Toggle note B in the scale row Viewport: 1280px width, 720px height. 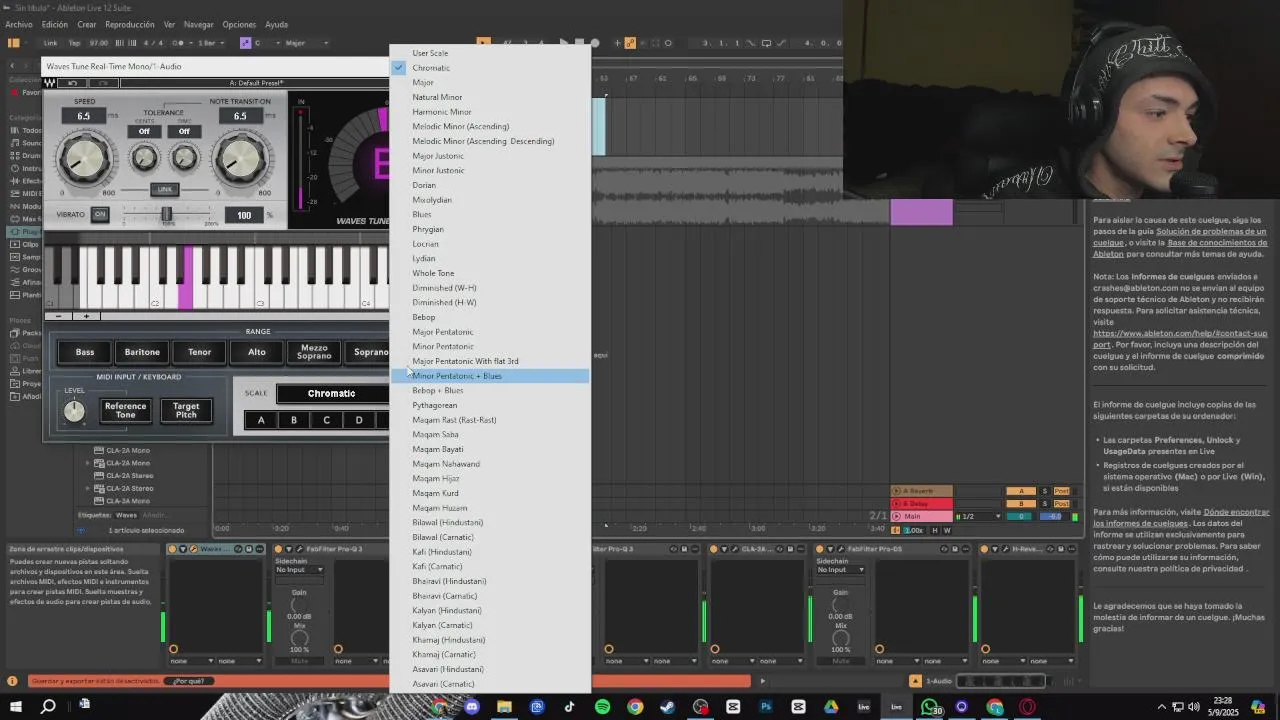point(294,420)
